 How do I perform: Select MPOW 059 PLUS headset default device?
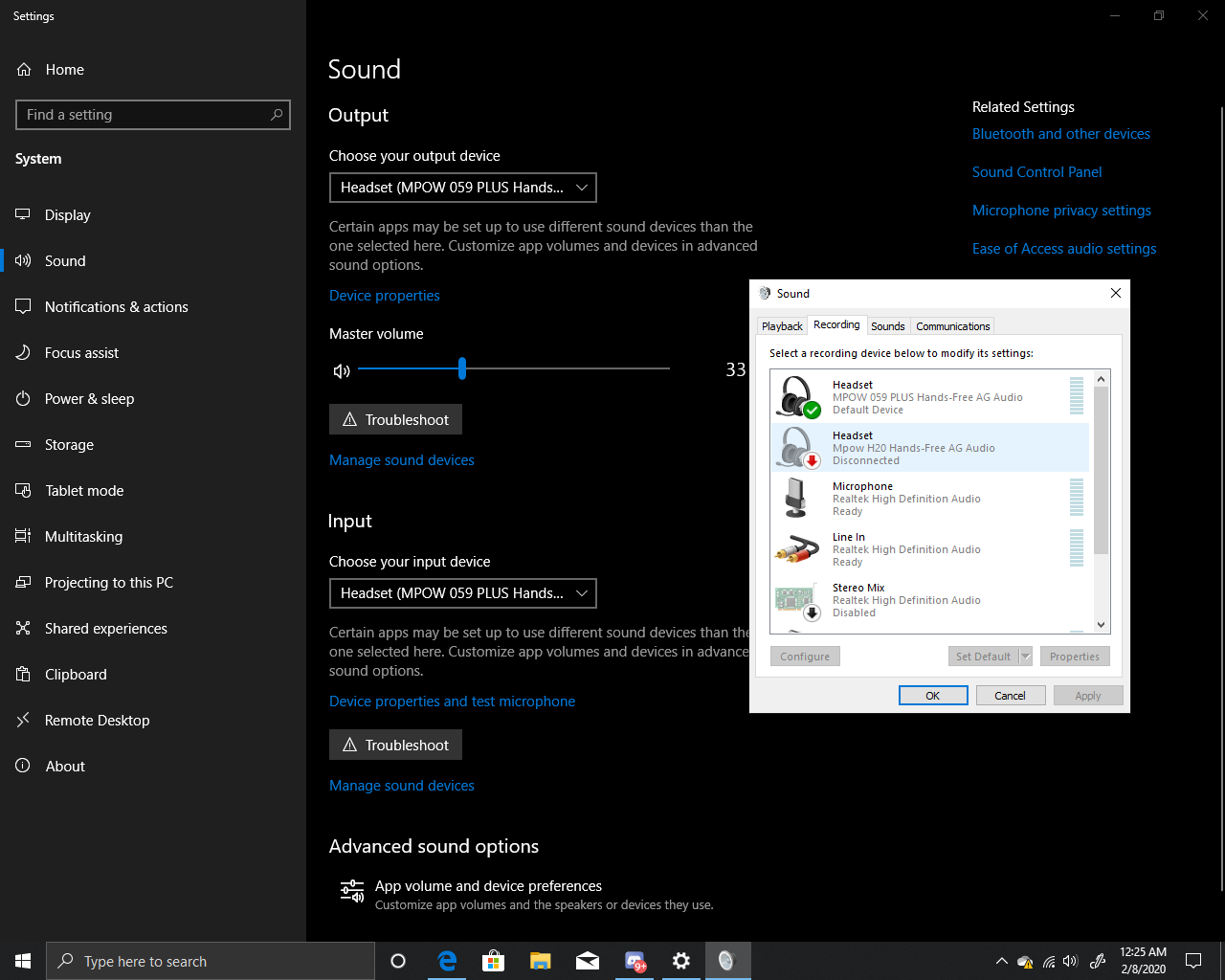(x=929, y=397)
